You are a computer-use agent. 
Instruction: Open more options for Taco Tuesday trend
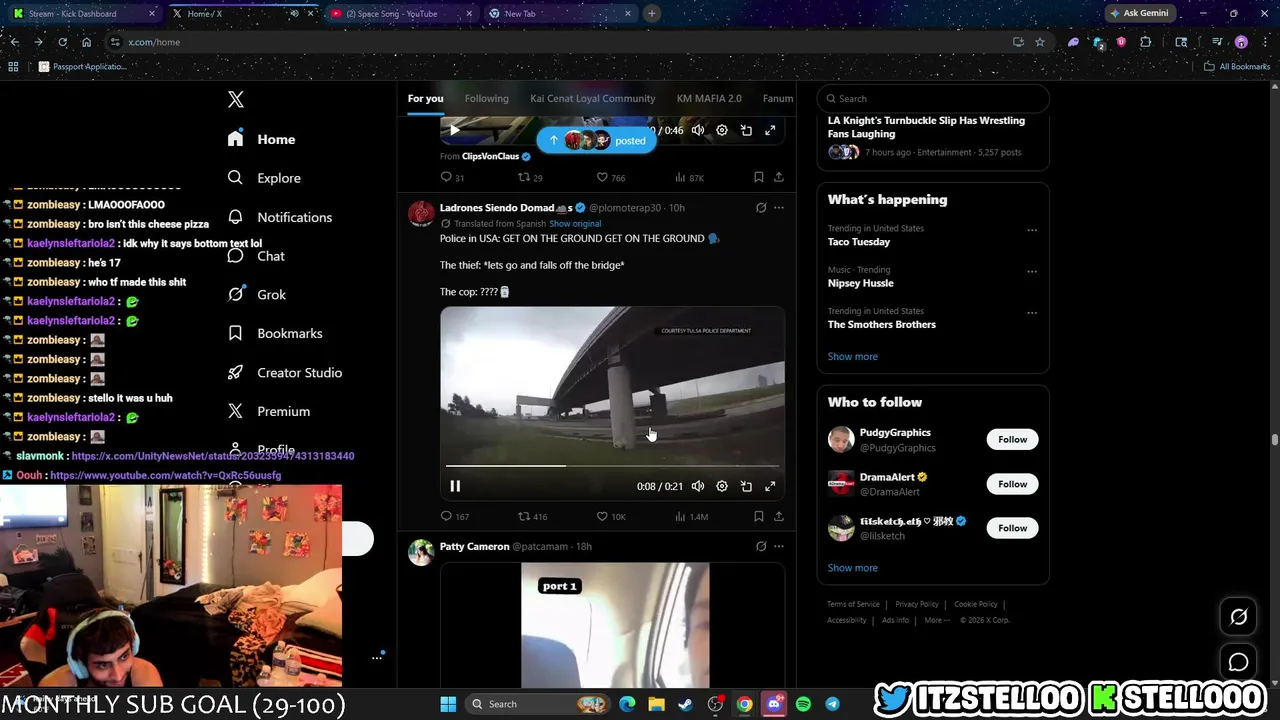point(1032,230)
